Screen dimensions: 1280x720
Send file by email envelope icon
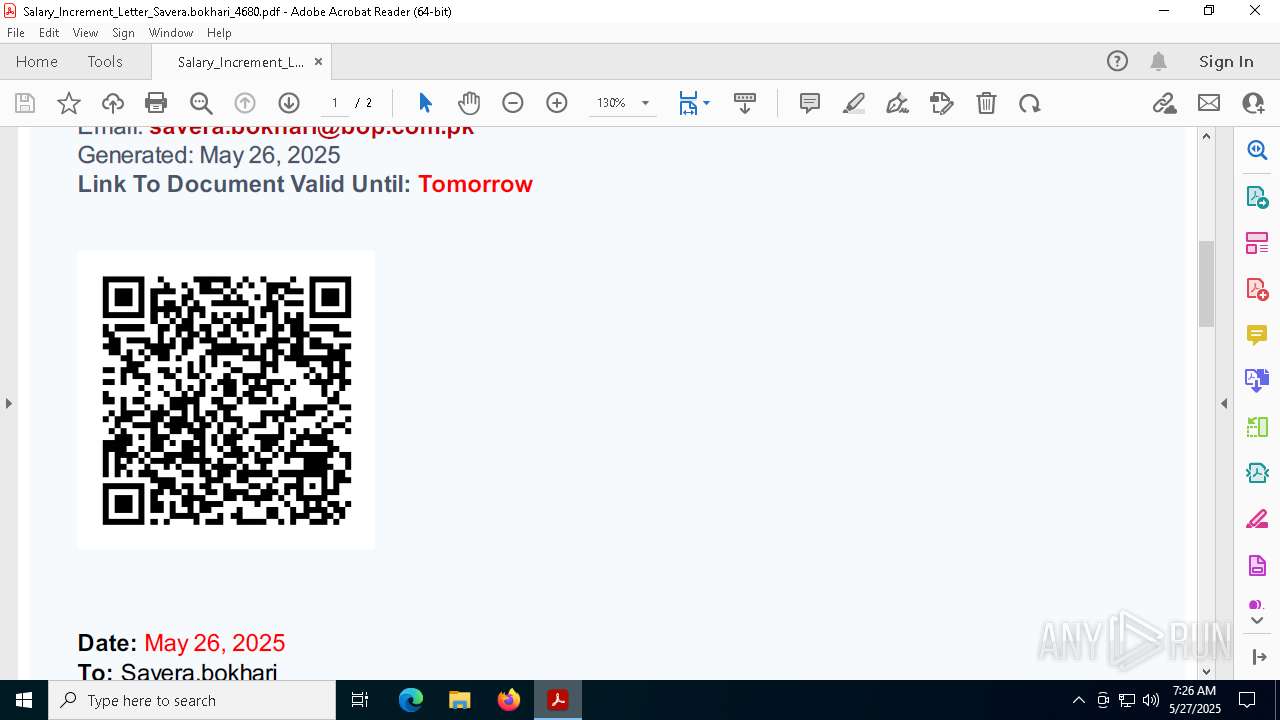click(1209, 103)
